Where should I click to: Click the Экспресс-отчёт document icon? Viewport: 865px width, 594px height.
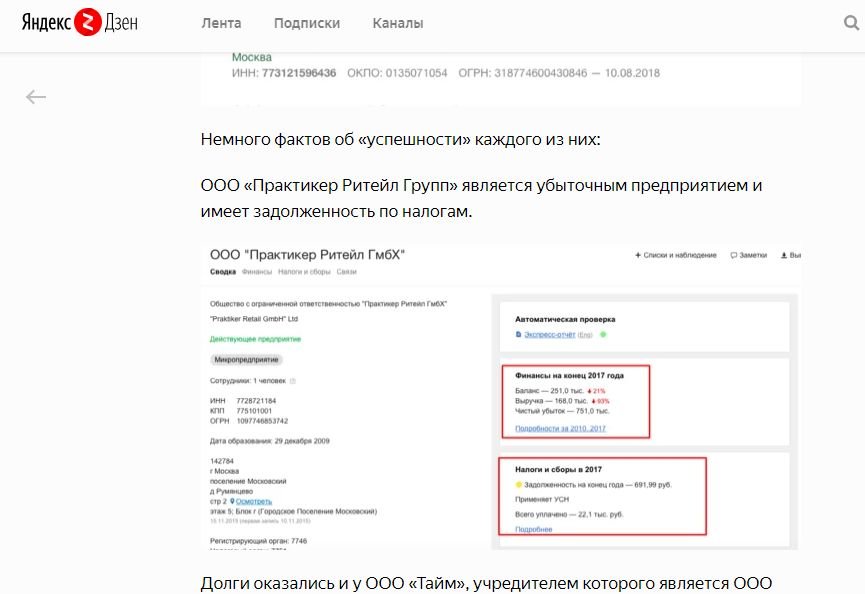[518, 334]
